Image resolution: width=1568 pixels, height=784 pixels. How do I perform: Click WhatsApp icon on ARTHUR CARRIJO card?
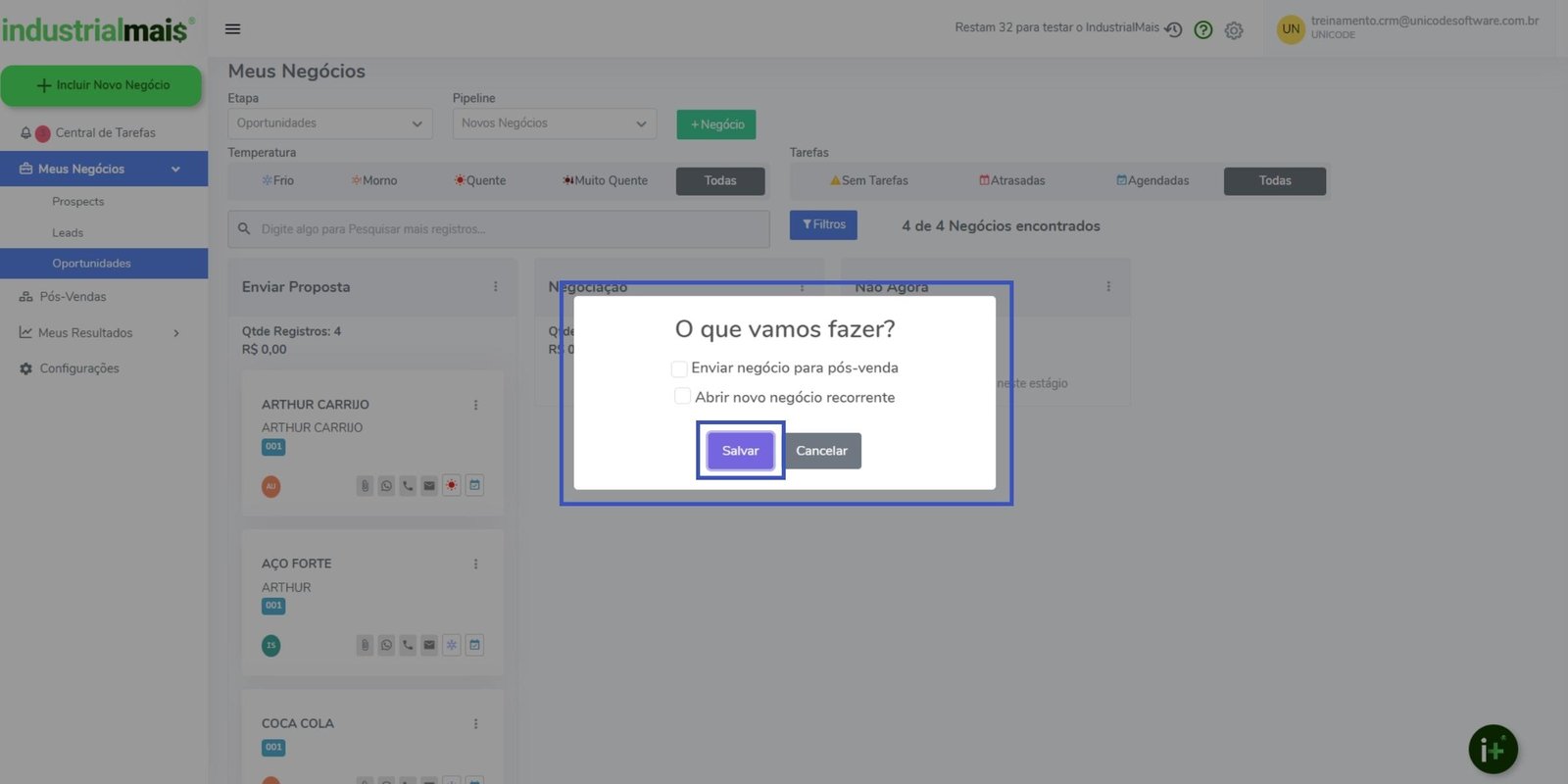point(386,486)
